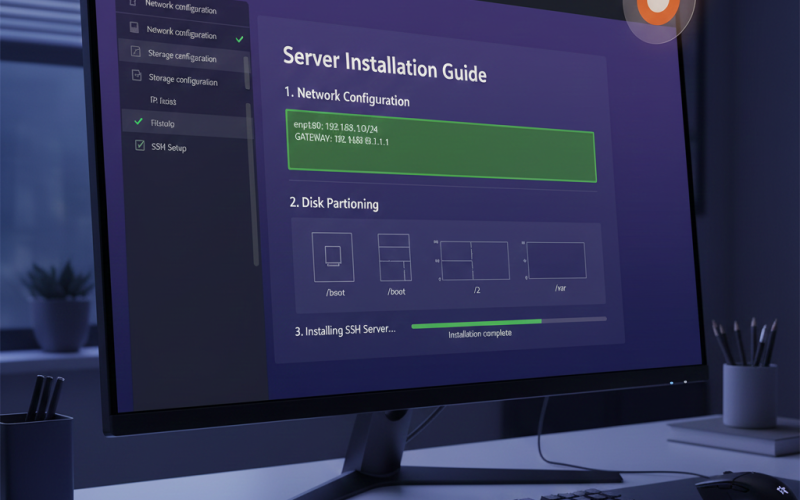800x500 pixels.
Task: Select the Filstolg sidebar entry
Action: pyautogui.click(x=163, y=122)
